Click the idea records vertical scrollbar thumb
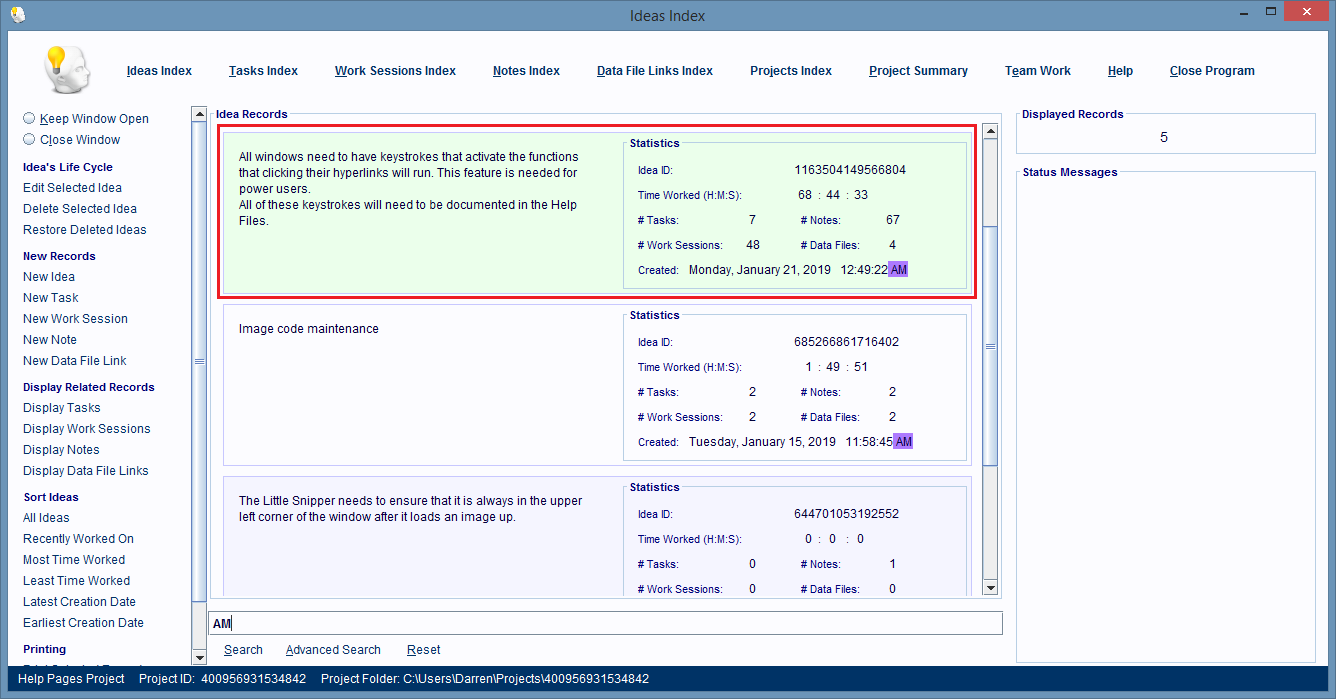Viewport: 1336px width, 699px height. click(x=990, y=346)
